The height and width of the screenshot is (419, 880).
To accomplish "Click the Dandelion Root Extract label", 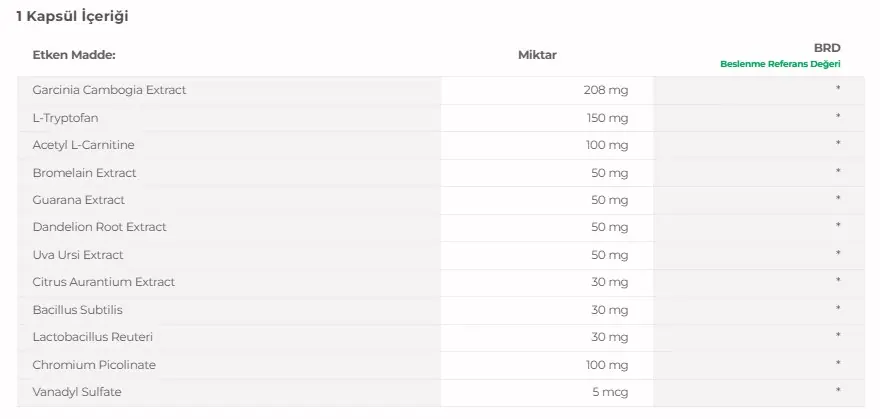I will tap(99, 227).
